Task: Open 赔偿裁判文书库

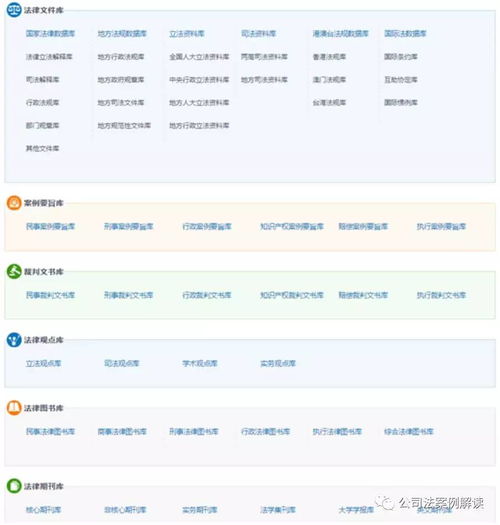Action: click(x=363, y=295)
